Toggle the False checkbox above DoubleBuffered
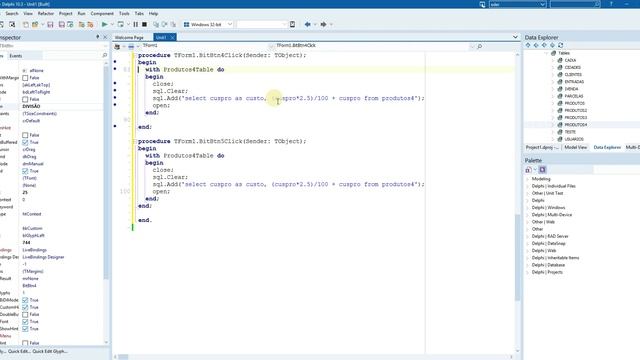 tap(25, 135)
